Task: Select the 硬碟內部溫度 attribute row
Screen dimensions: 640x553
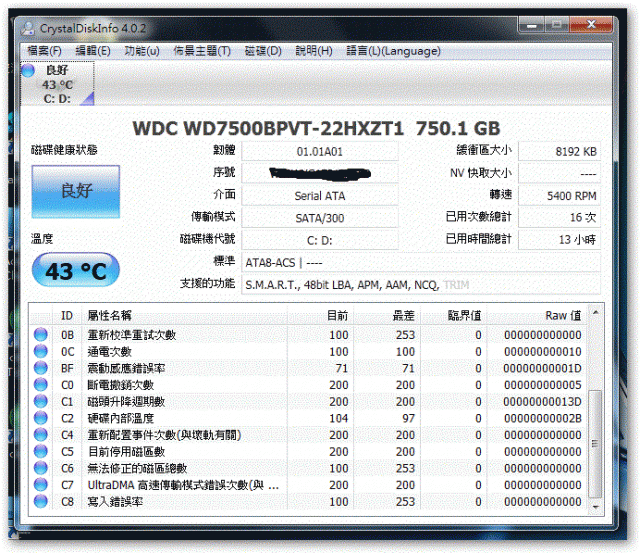Action: [x=308, y=418]
